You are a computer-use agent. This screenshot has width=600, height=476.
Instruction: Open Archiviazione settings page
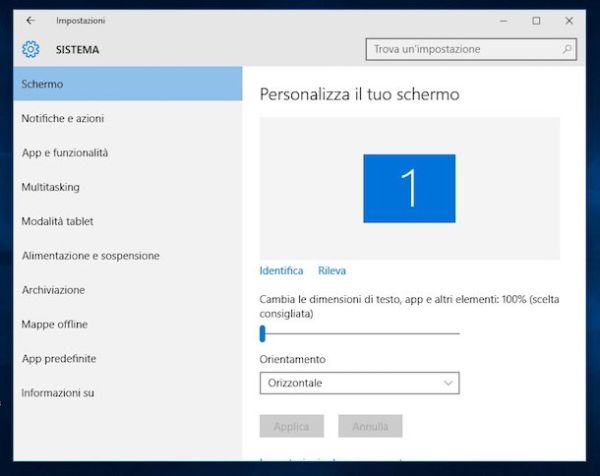53,290
